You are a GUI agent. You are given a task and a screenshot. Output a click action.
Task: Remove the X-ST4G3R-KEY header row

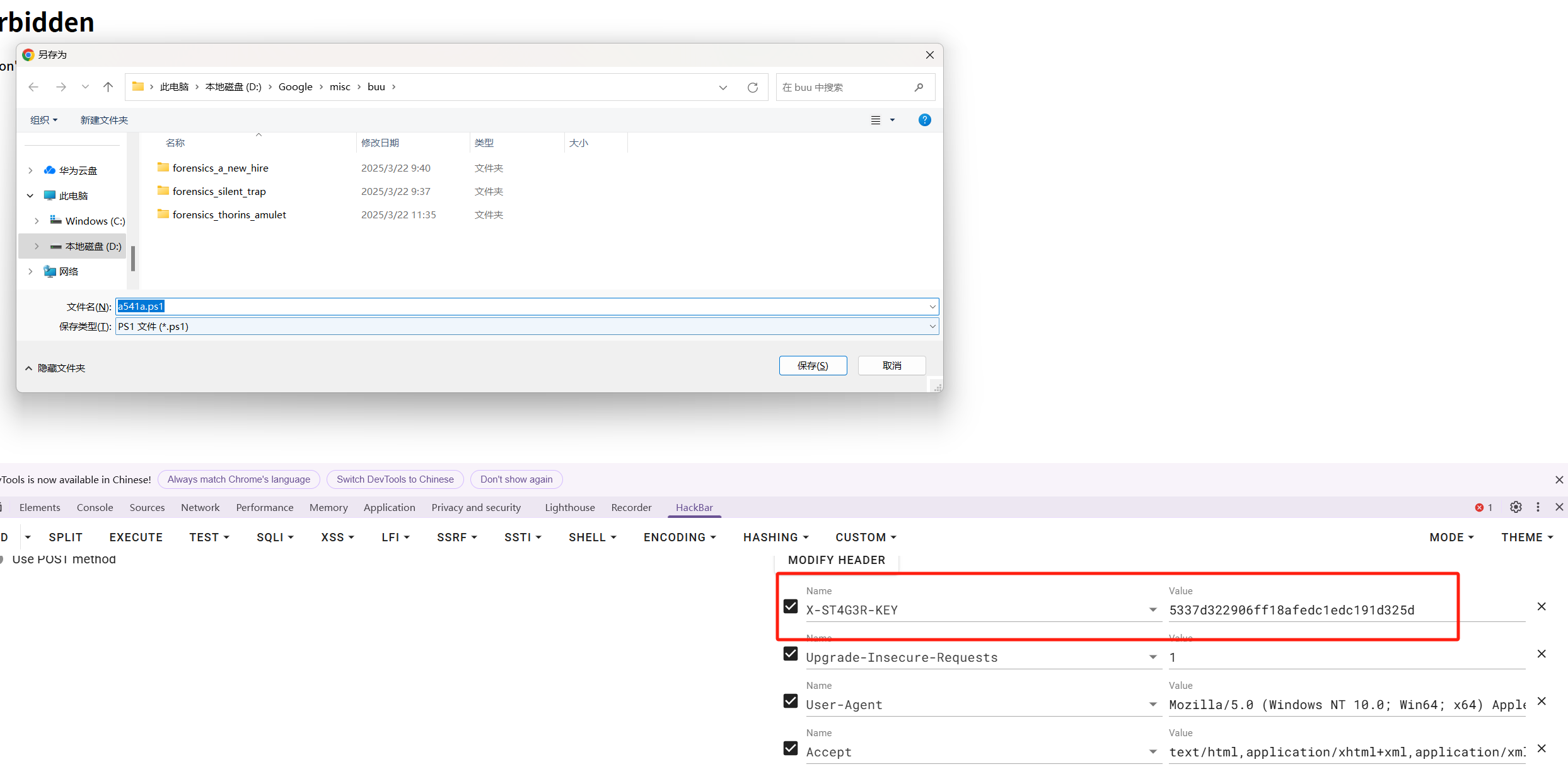pos(1542,606)
